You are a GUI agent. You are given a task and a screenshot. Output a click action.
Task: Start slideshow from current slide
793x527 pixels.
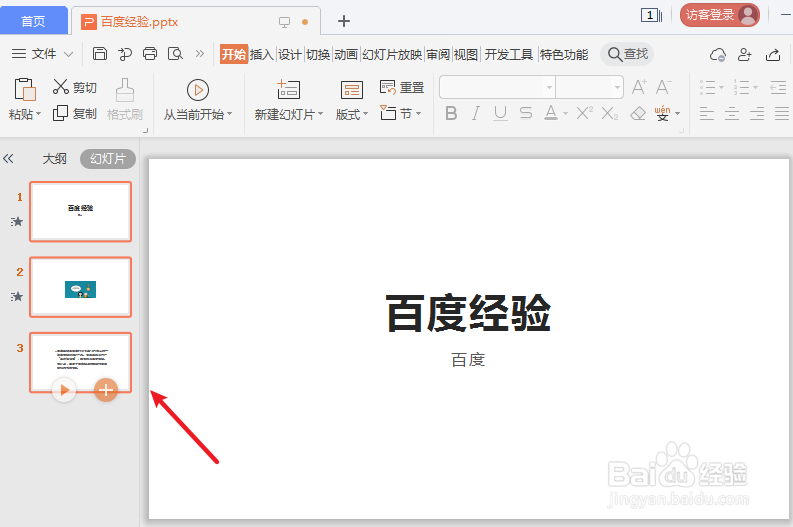click(x=198, y=100)
